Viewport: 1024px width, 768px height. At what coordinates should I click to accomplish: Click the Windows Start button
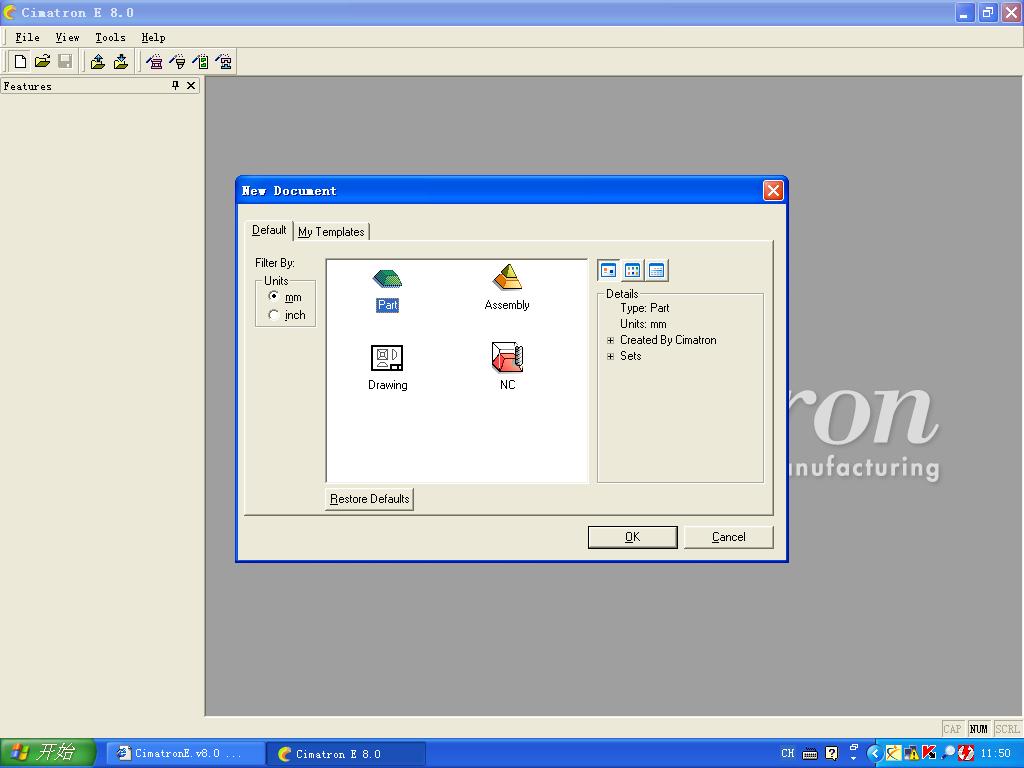(x=48, y=753)
